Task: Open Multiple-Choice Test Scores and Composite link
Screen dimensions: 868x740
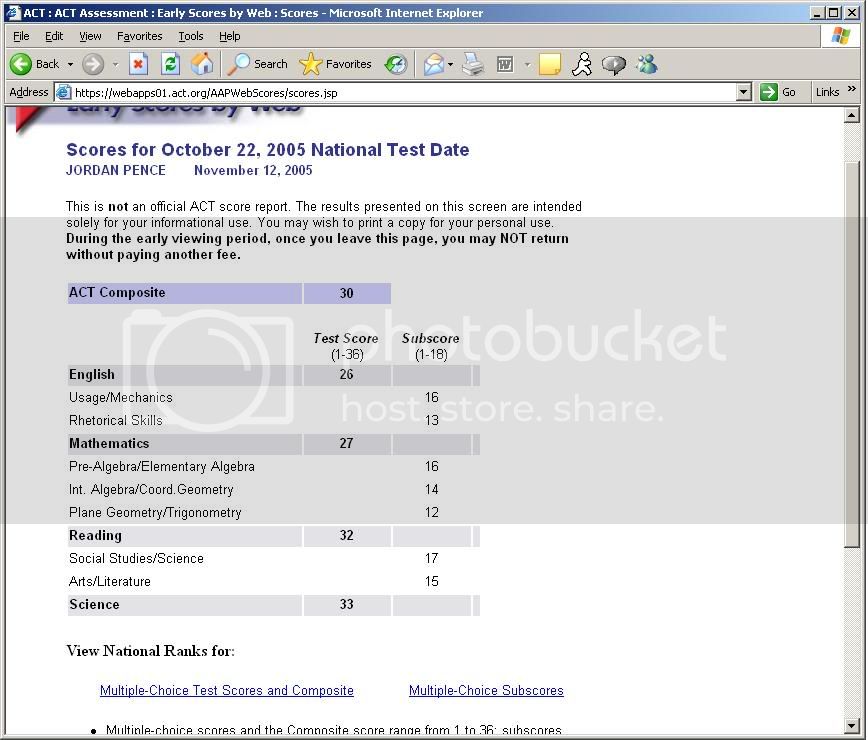Action: tap(226, 690)
